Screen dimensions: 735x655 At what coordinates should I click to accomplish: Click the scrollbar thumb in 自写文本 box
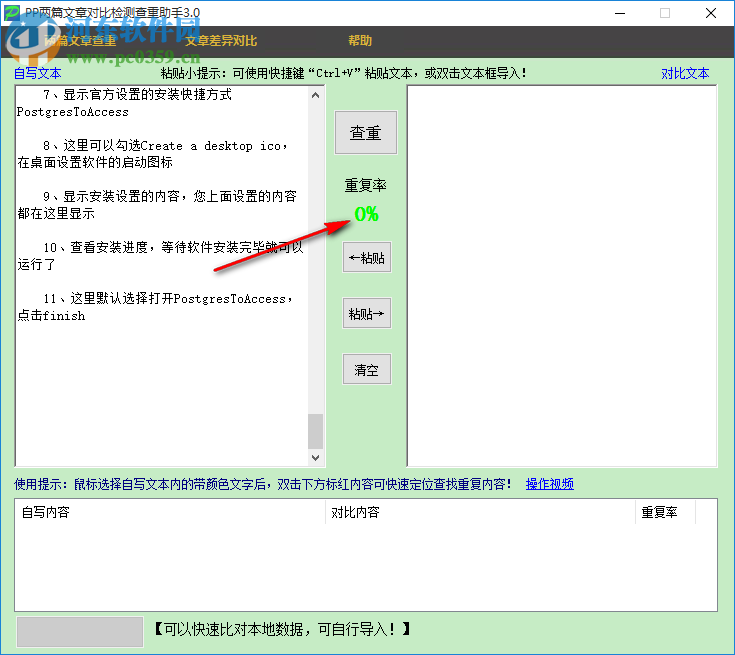[x=315, y=431]
